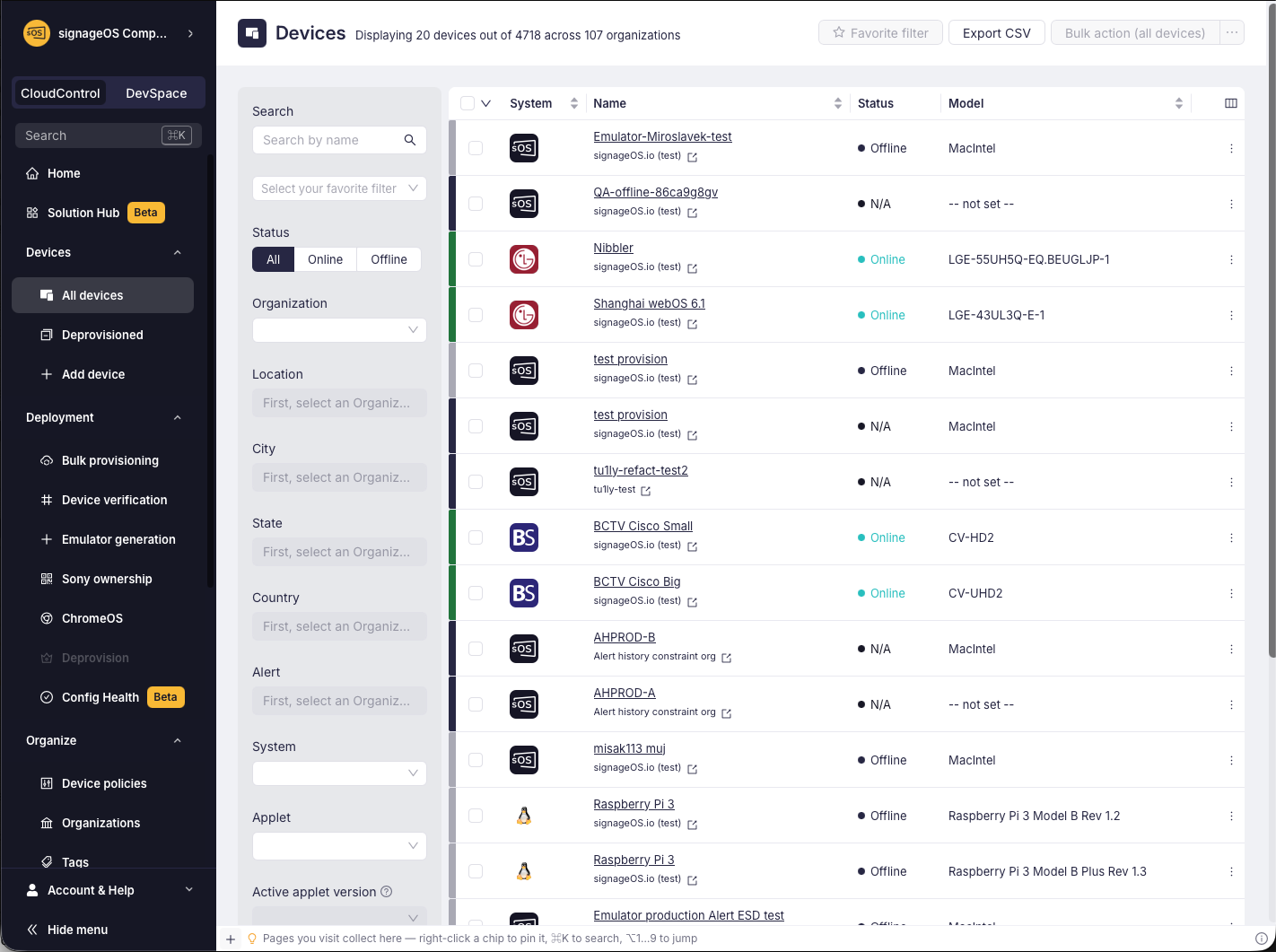Sort by Model column arrows
The image size is (1276, 952).
pyautogui.click(x=1179, y=103)
